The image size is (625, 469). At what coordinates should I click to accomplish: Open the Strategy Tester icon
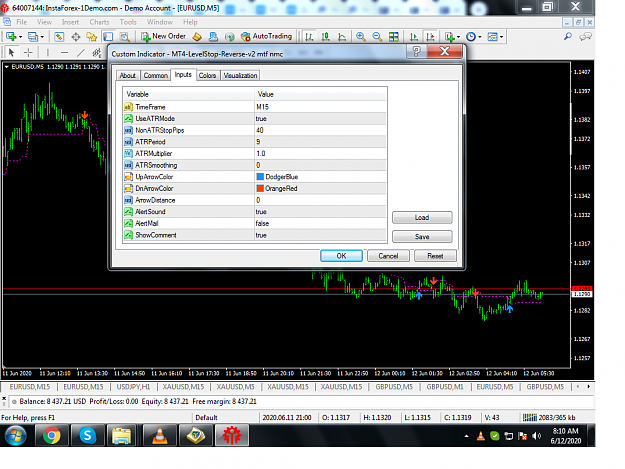coord(125,37)
